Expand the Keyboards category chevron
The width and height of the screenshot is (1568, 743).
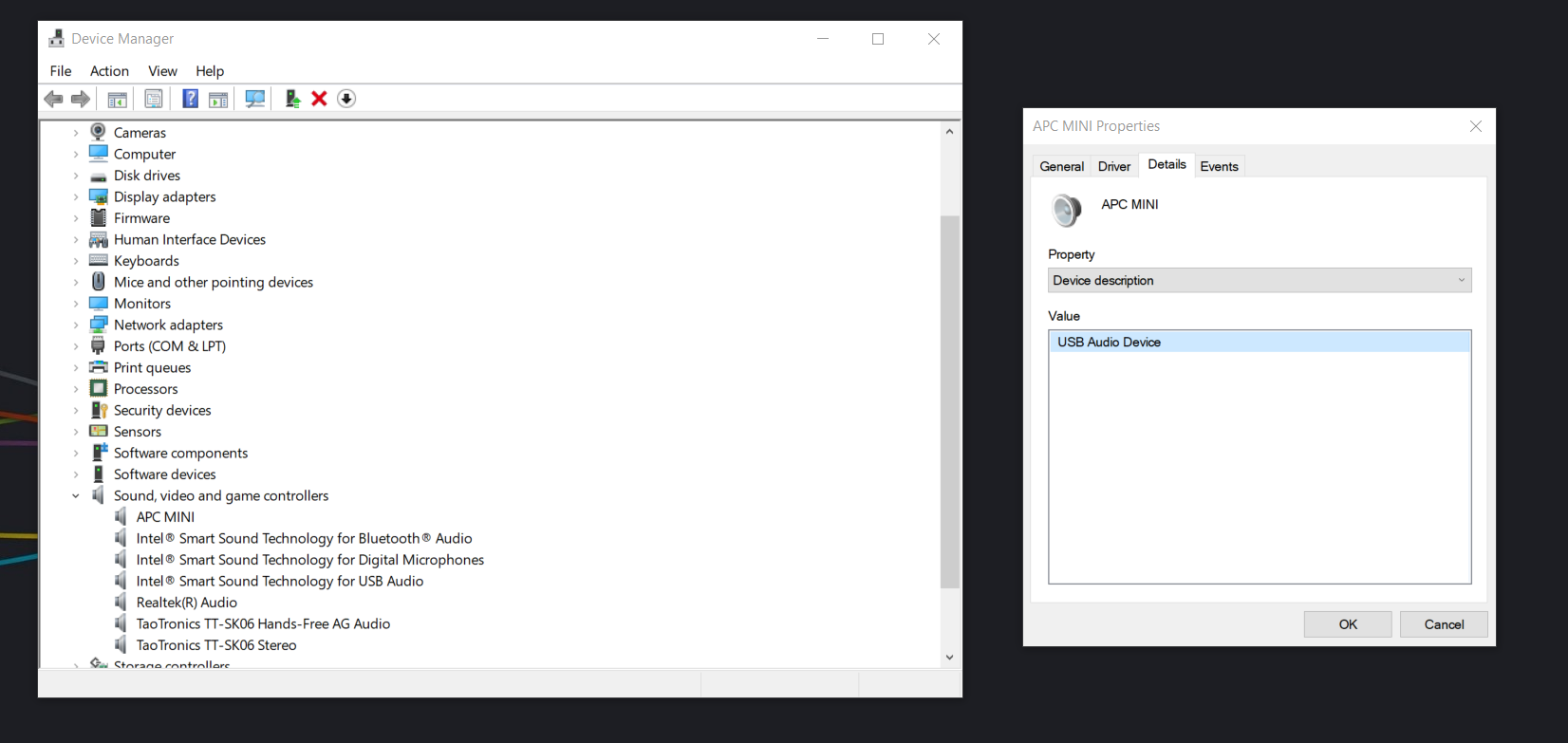click(x=76, y=261)
